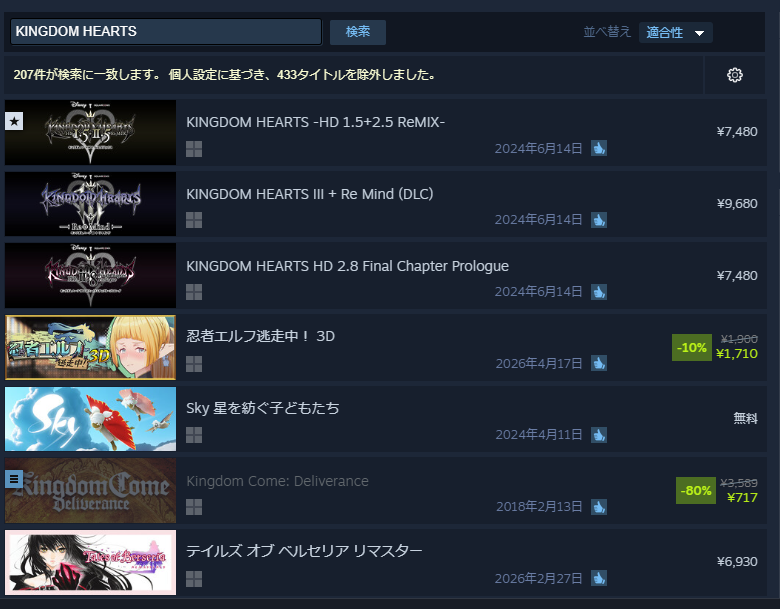This screenshot has height=609, width=780.
Task: Click the KINGDOM HEARTS search text field
Action: [x=166, y=31]
